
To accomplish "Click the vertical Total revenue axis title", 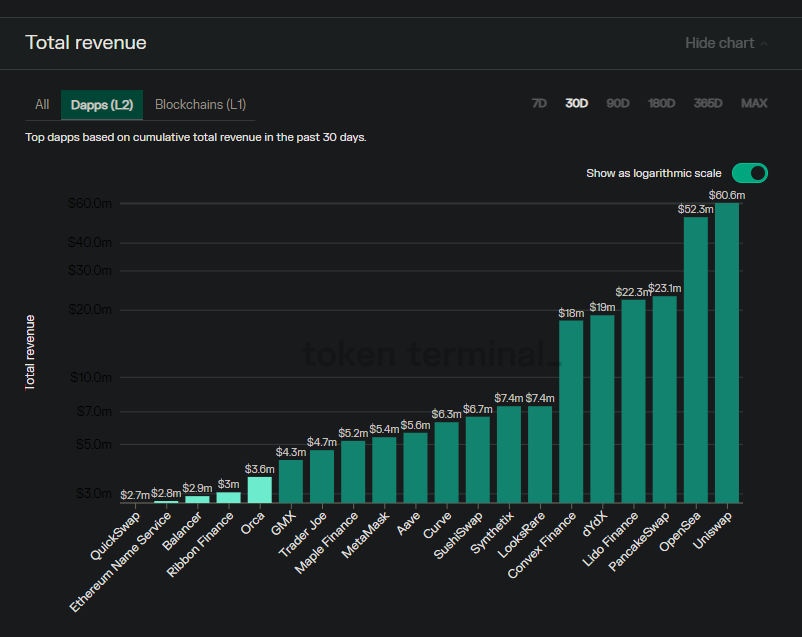I will click(x=30, y=353).
